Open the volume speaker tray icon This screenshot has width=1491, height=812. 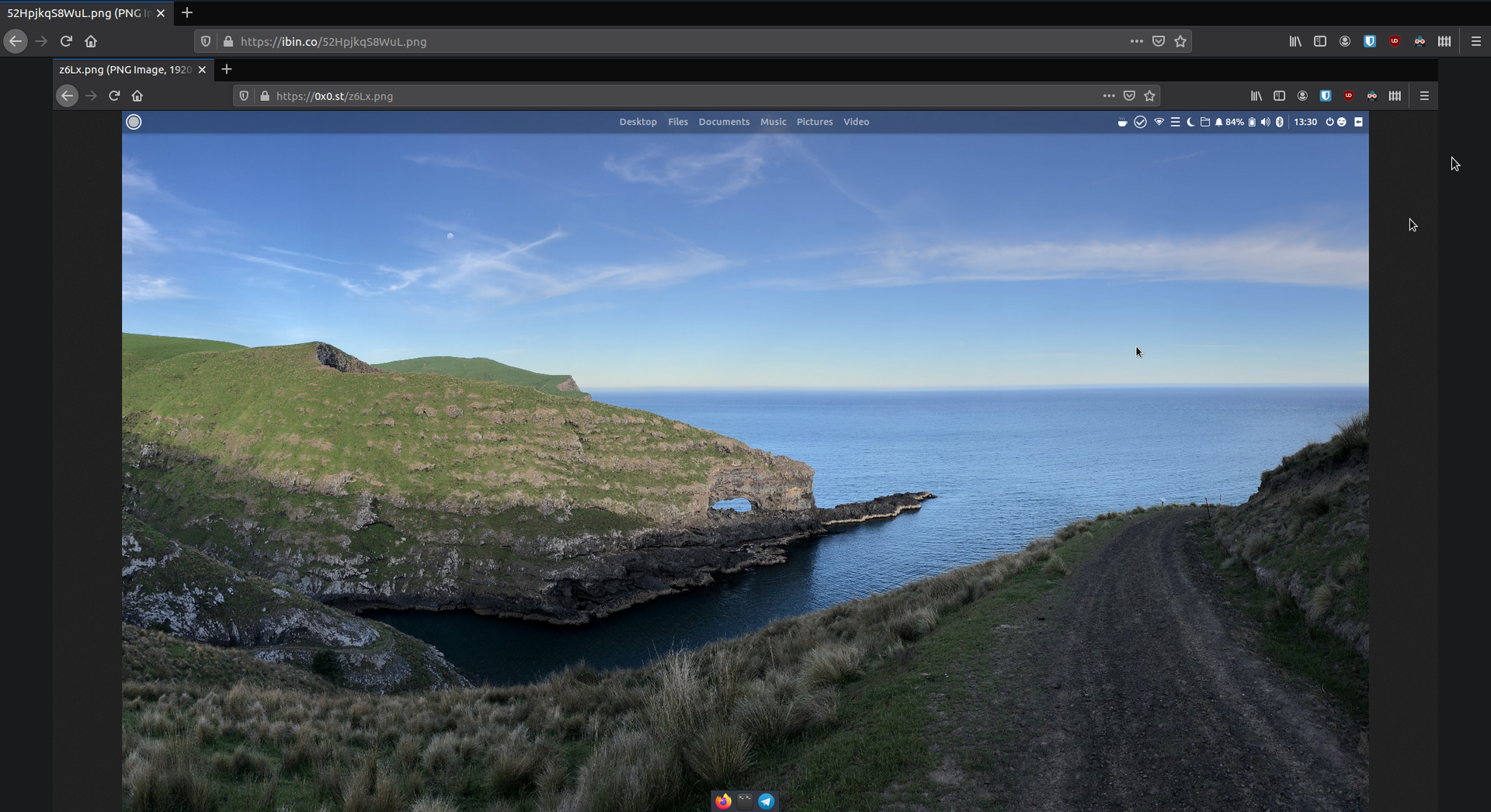click(x=1266, y=122)
